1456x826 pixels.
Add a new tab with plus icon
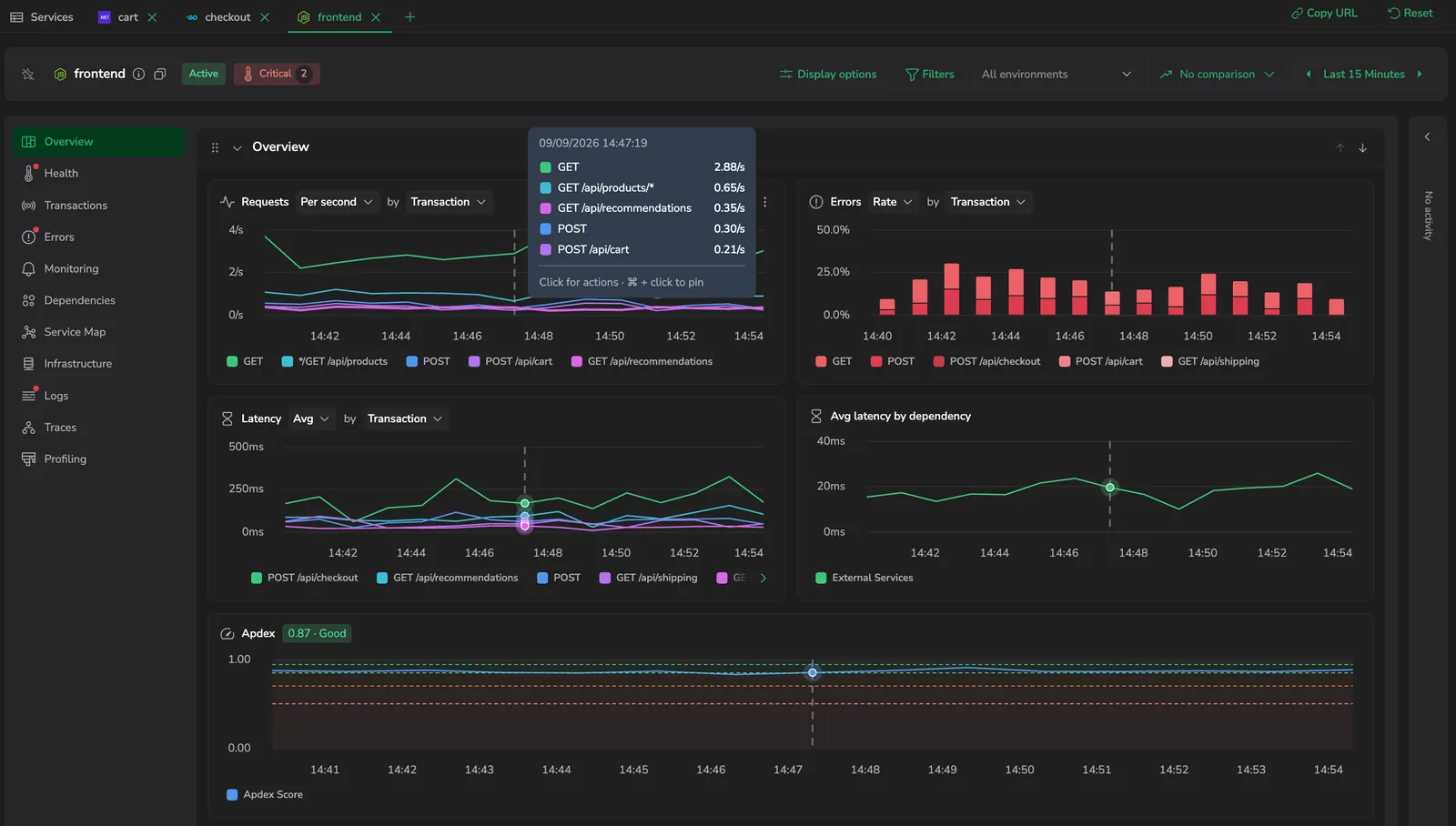click(x=409, y=17)
